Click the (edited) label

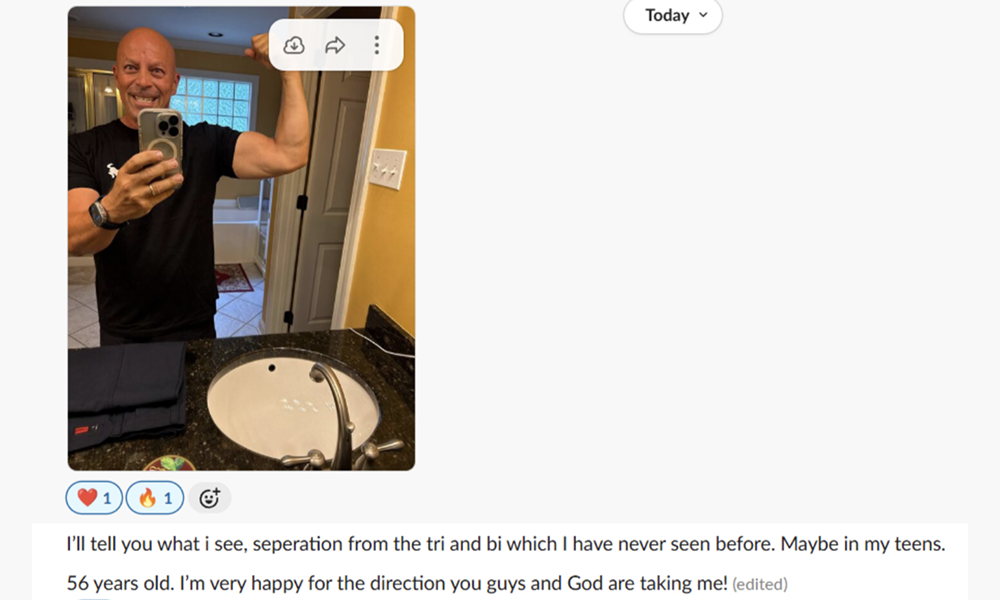[x=760, y=584]
